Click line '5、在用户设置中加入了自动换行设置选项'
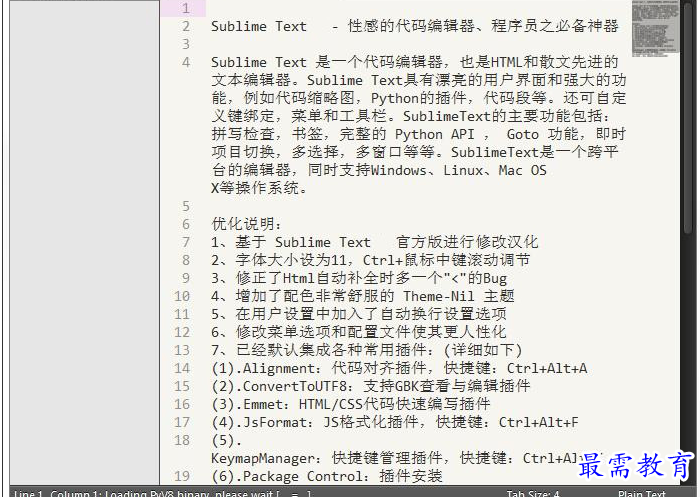Screen dimensions: 700x497 pyautogui.click(x=358, y=314)
